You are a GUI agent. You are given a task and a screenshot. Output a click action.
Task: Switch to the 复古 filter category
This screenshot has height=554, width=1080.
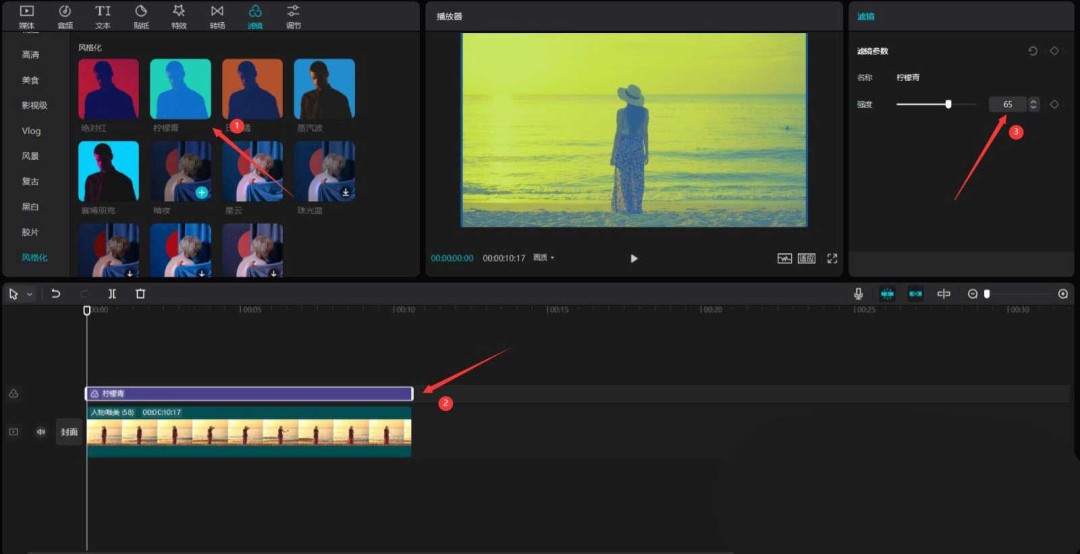pyautogui.click(x=31, y=182)
